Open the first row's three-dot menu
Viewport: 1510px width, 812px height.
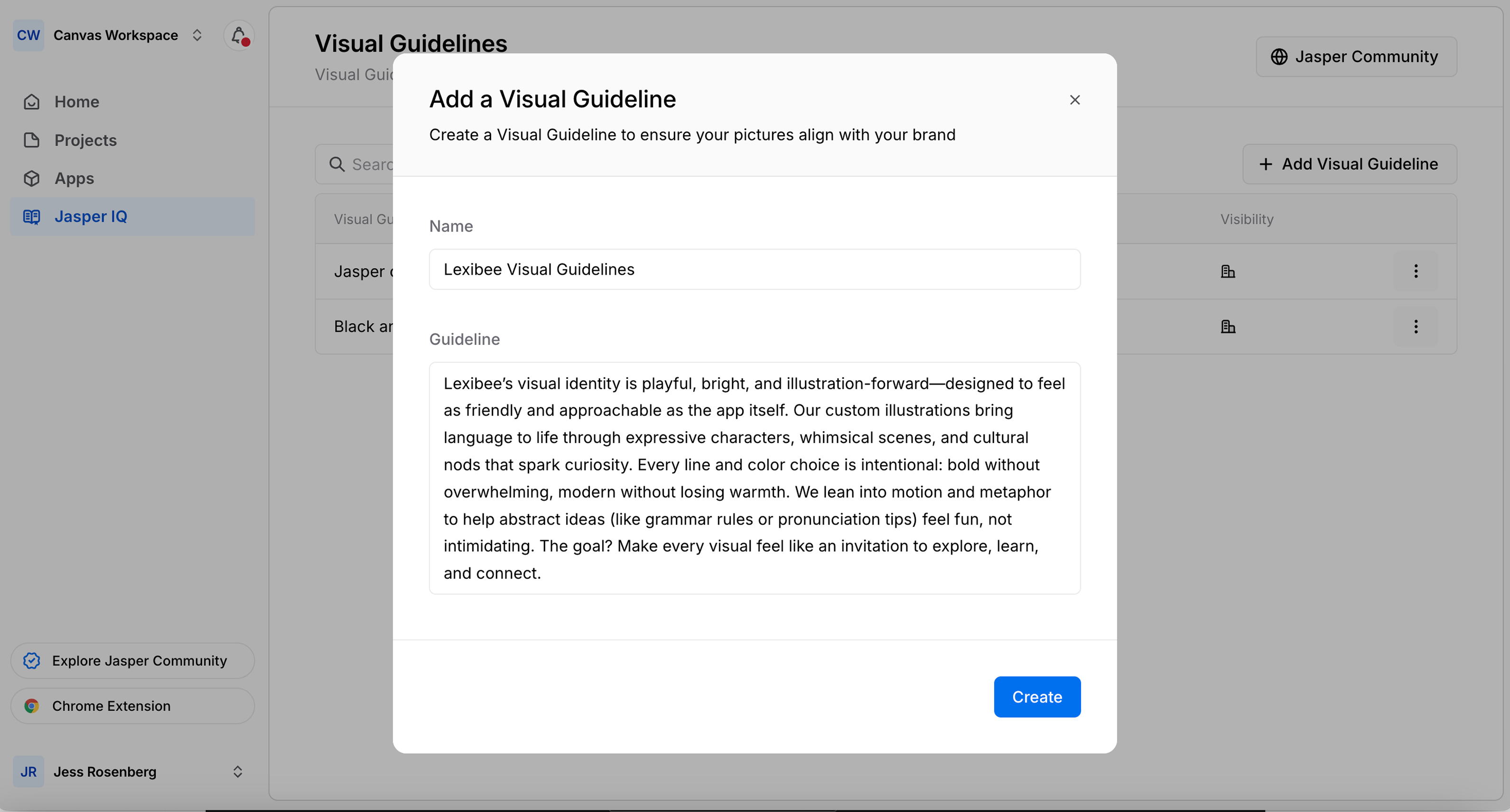tap(1416, 271)
